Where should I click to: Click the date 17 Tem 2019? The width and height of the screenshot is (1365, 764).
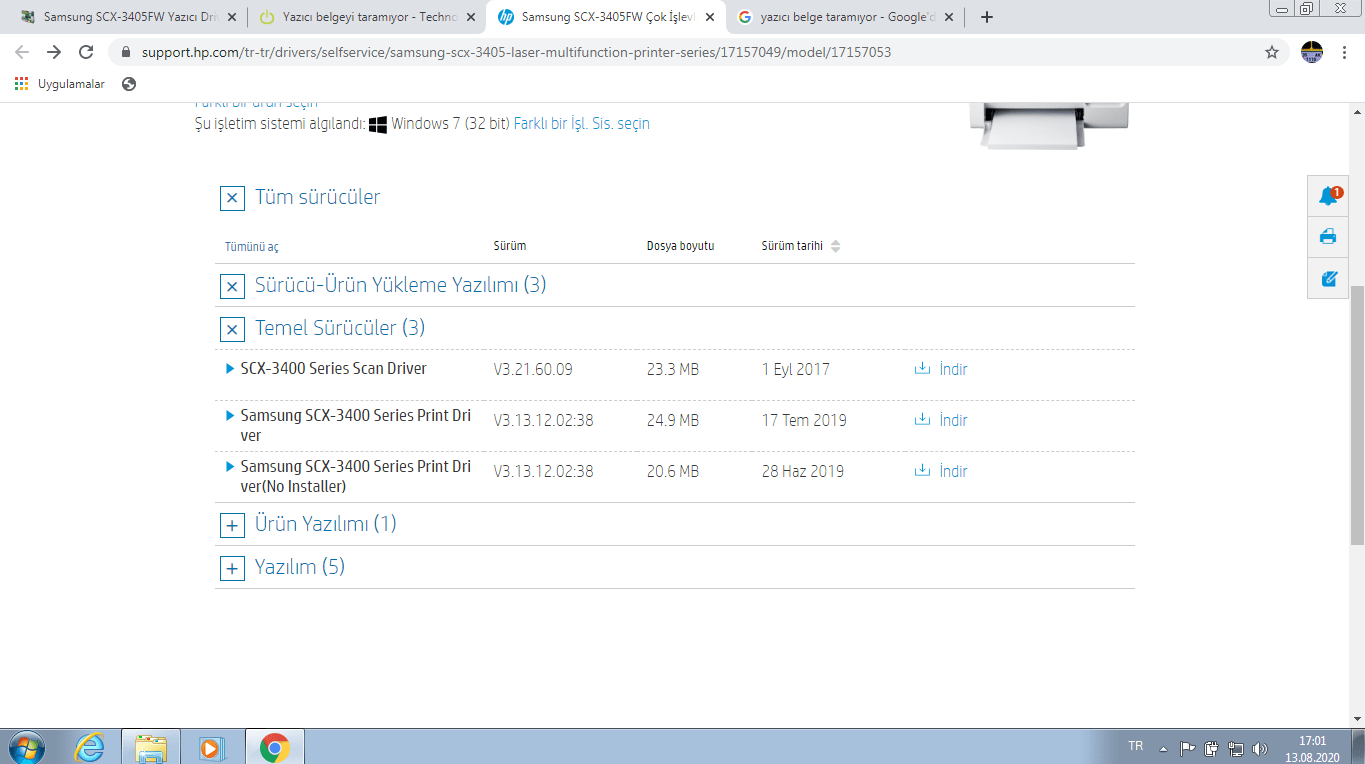coord(804,420)
